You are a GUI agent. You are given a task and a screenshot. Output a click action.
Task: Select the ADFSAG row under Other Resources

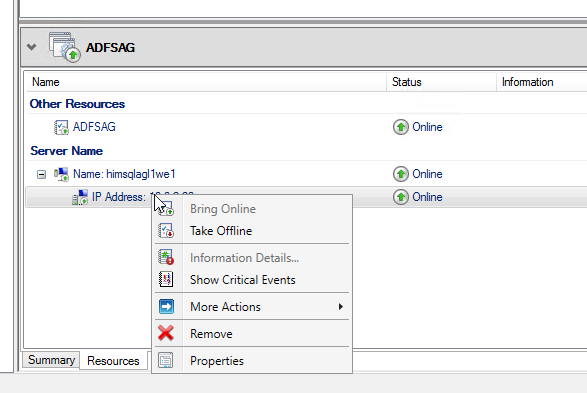306,127
